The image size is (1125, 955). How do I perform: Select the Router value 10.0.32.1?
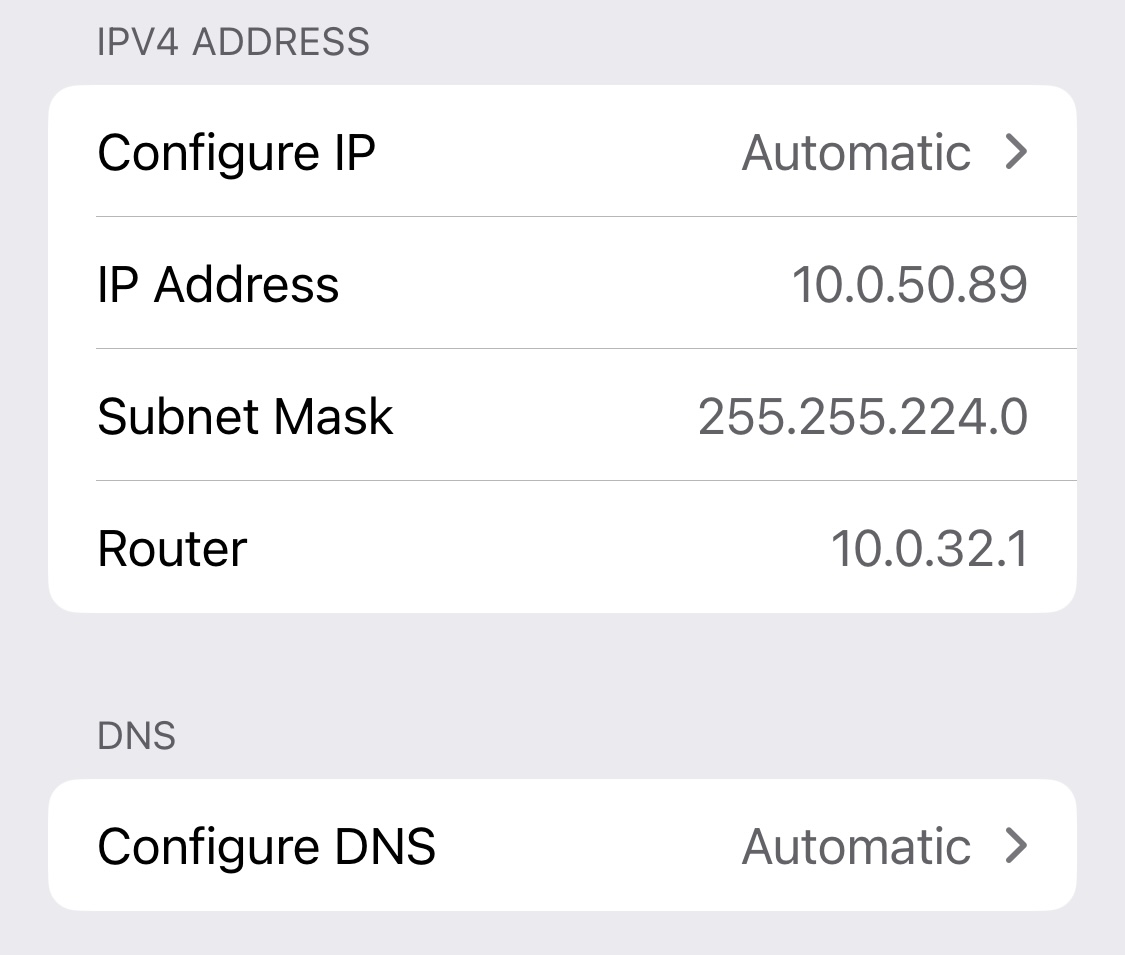coord(930,548)
